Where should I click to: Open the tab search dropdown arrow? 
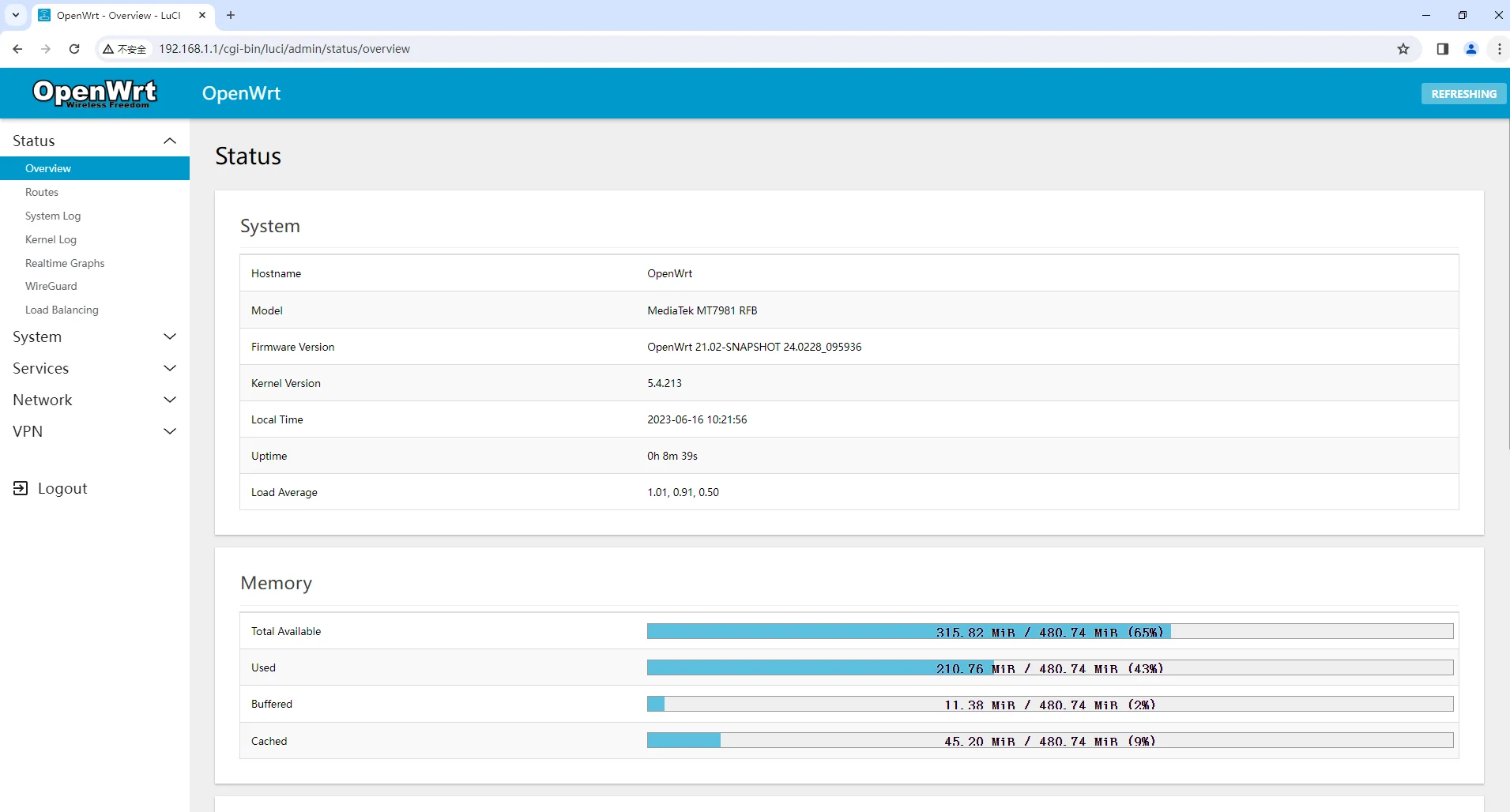[x=16, y=15]
